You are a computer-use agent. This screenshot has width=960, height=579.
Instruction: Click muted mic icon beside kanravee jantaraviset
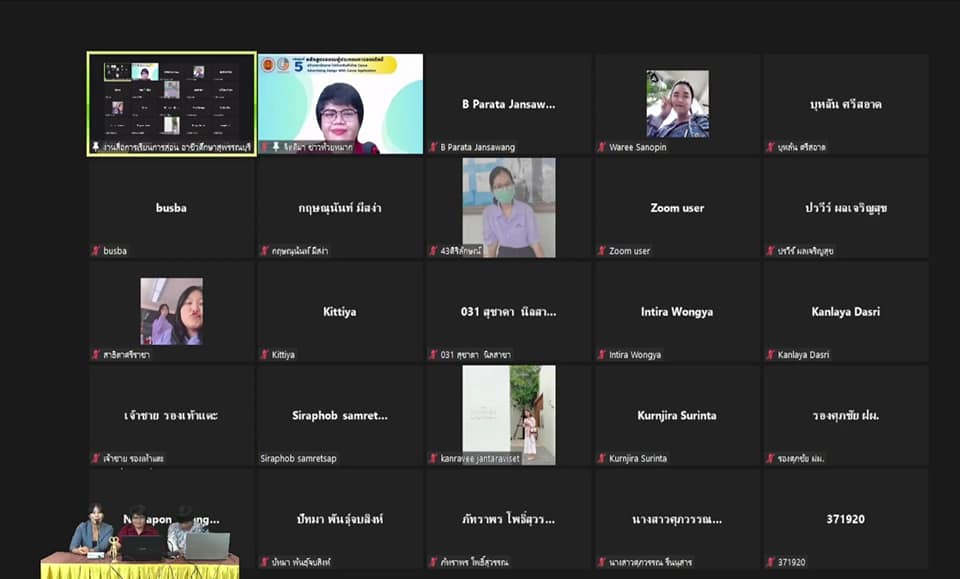coord(433,458)
